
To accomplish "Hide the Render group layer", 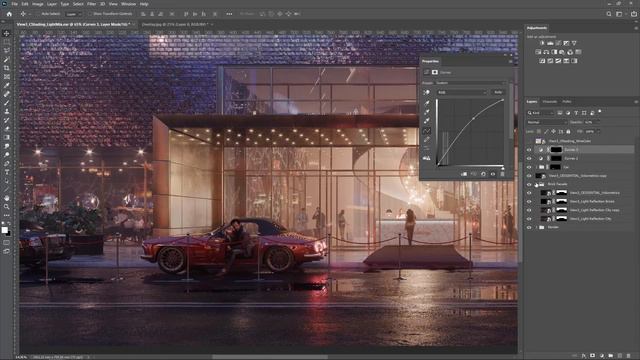I will click(529, 227).
